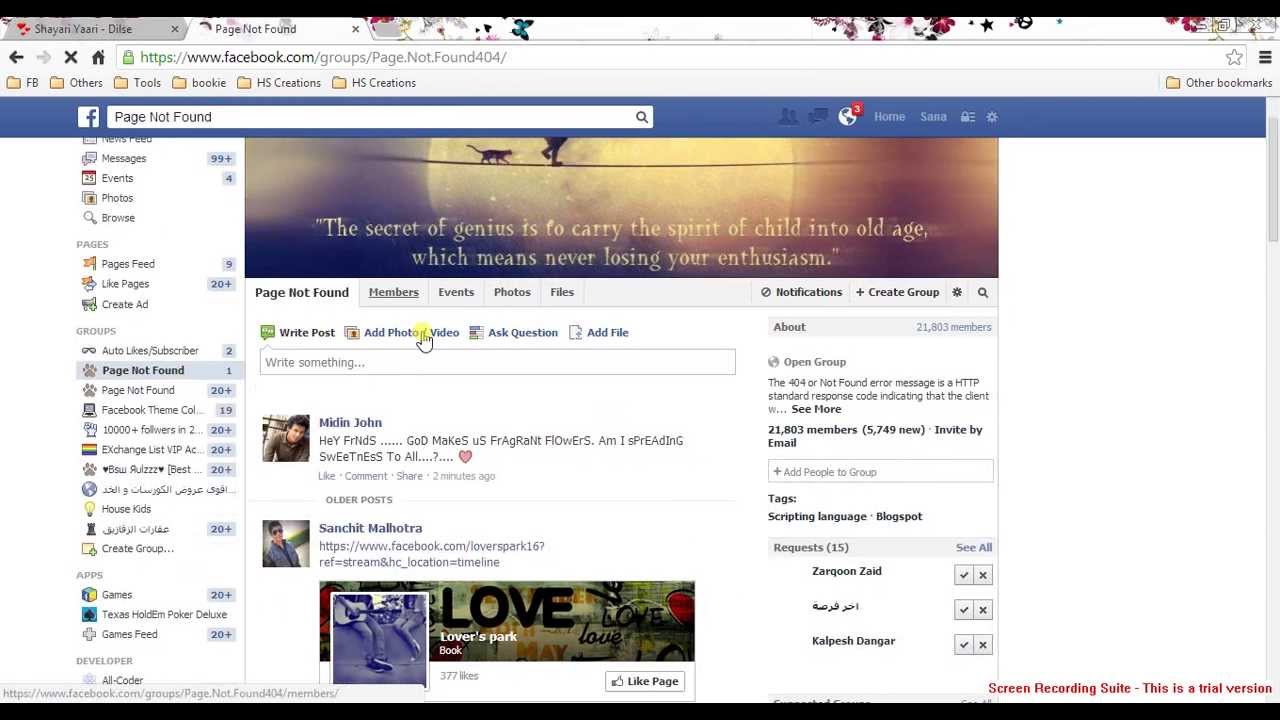Open the account settings gear icon
The height and width of the screenshot is (720, 1280).
[x=992, y=117]
